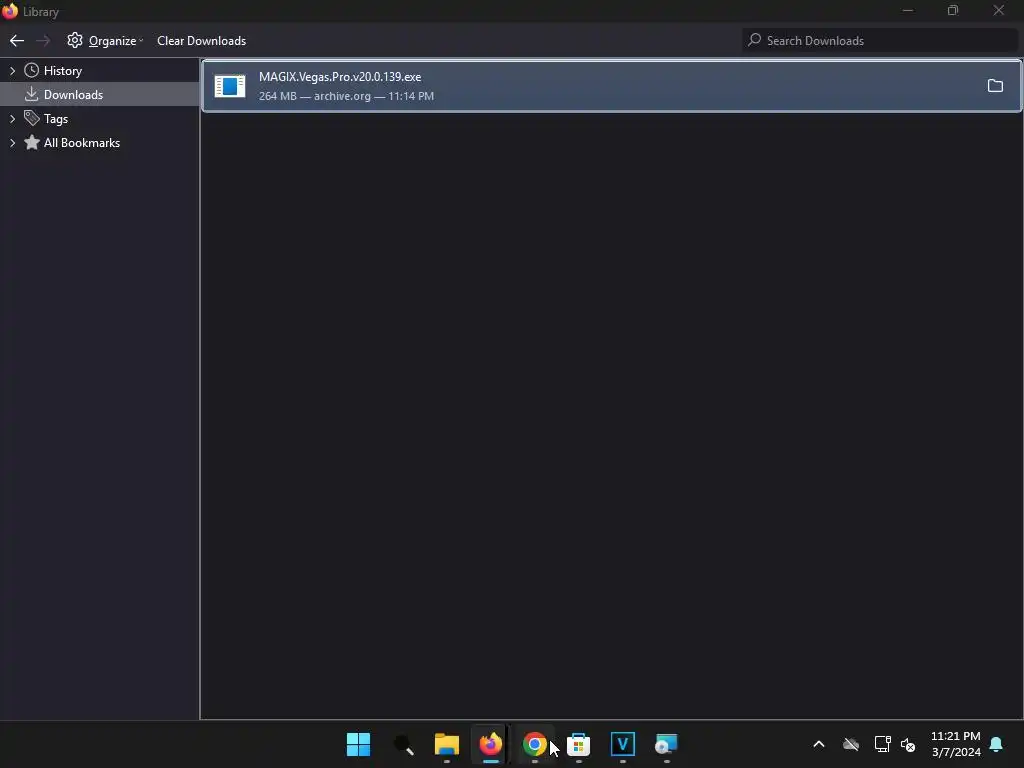Click the muted volume tray icon

[908, 744]
